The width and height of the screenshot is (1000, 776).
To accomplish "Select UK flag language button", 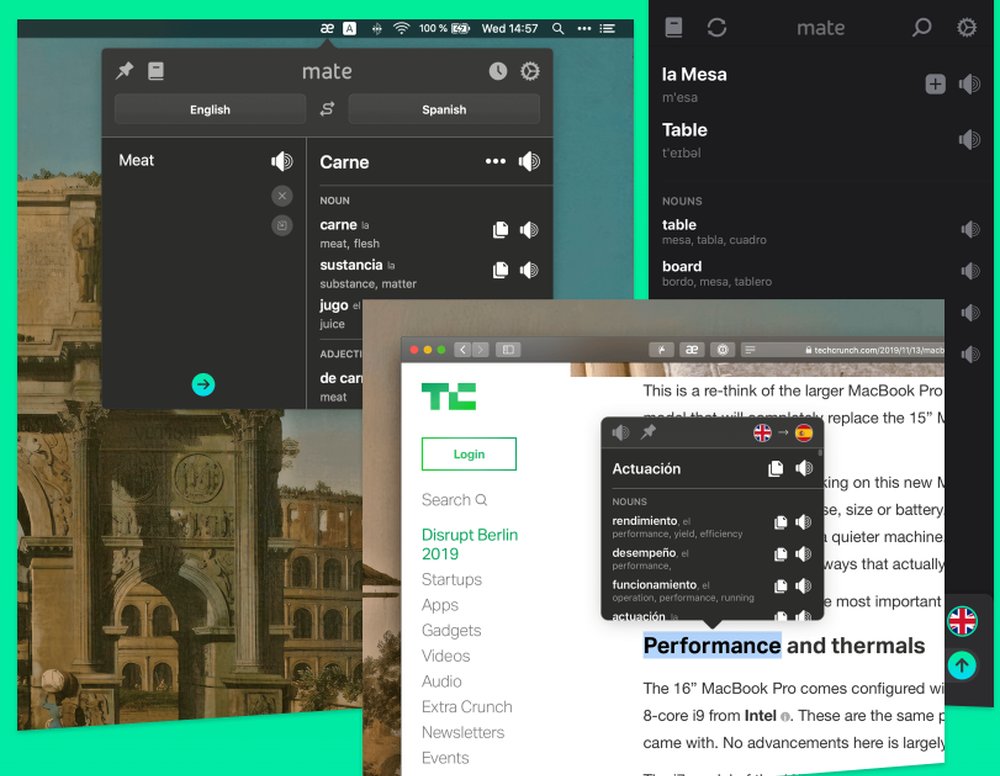I will point(962,621).
